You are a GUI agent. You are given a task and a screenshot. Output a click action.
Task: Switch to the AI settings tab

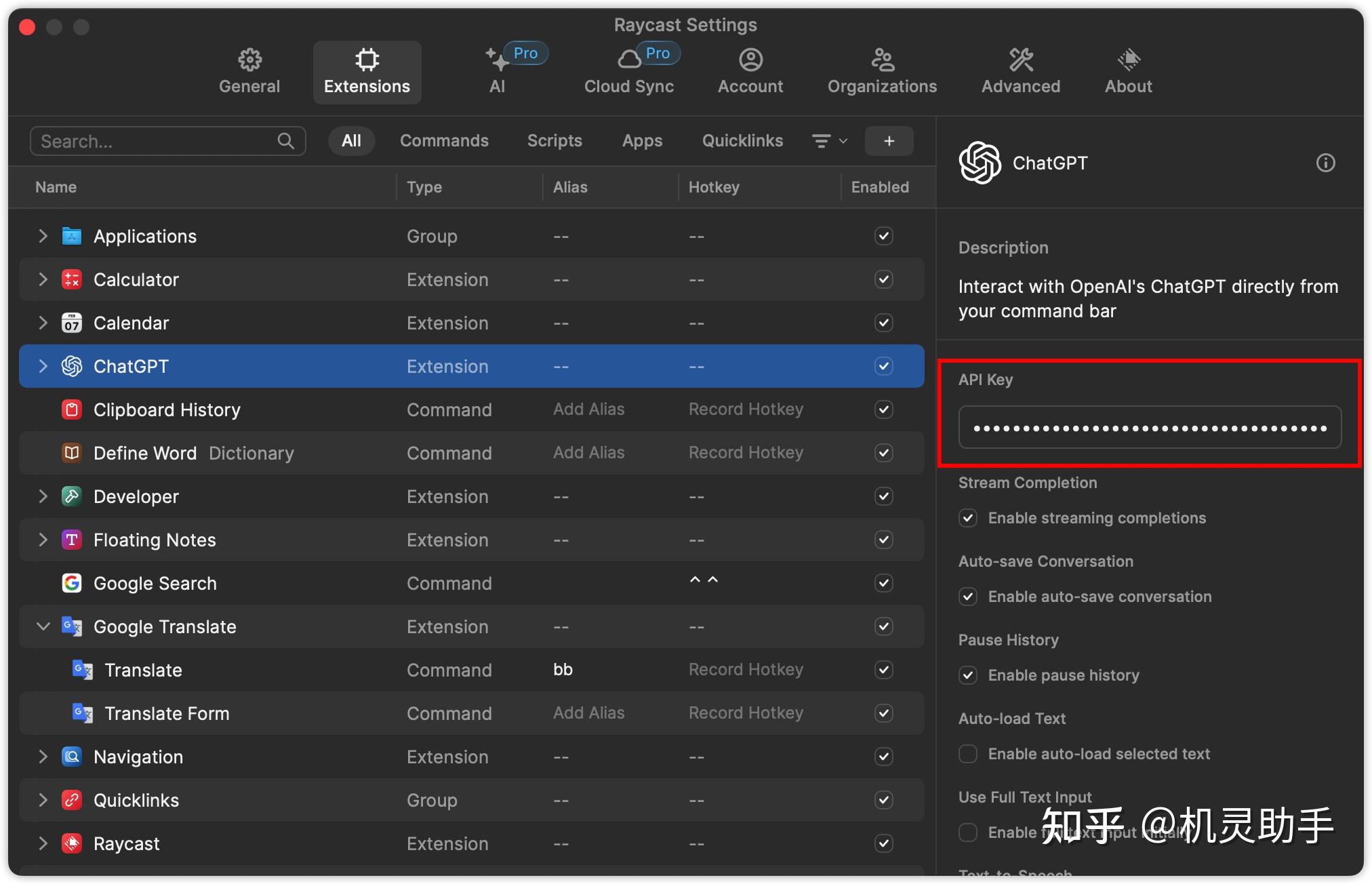coord(498,71)
